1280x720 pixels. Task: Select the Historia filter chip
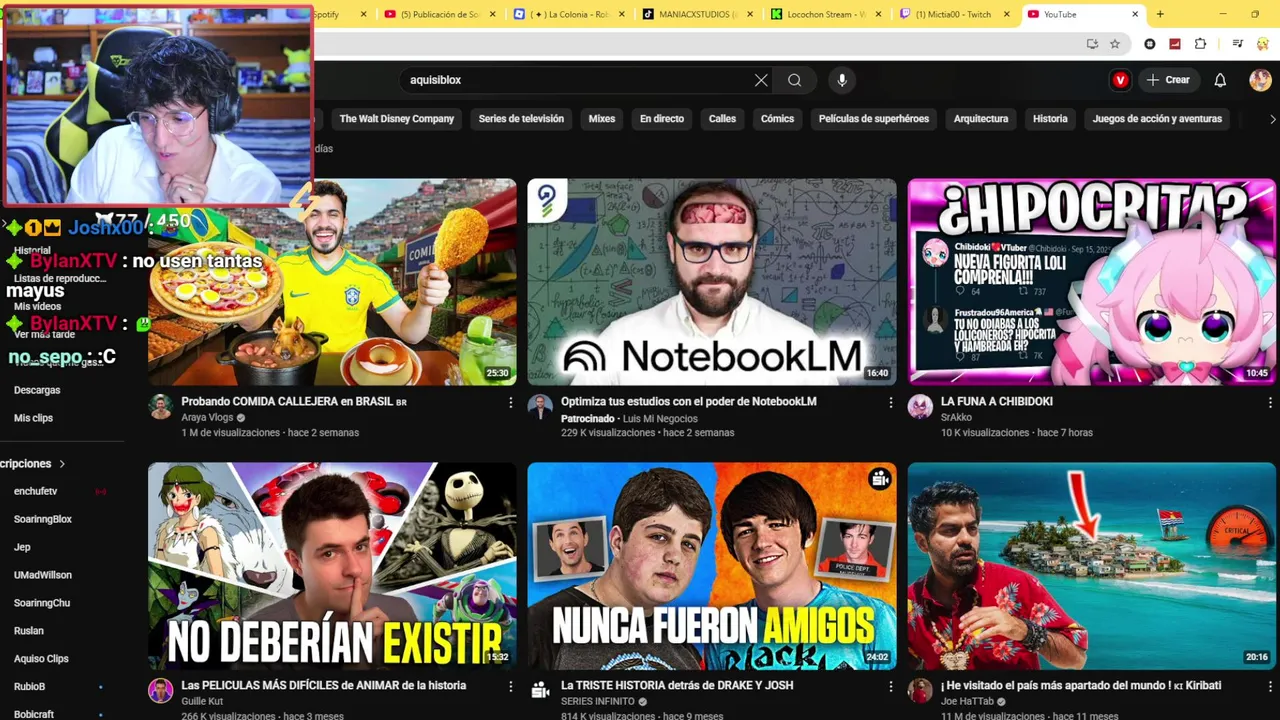(x=1050, y=119)
